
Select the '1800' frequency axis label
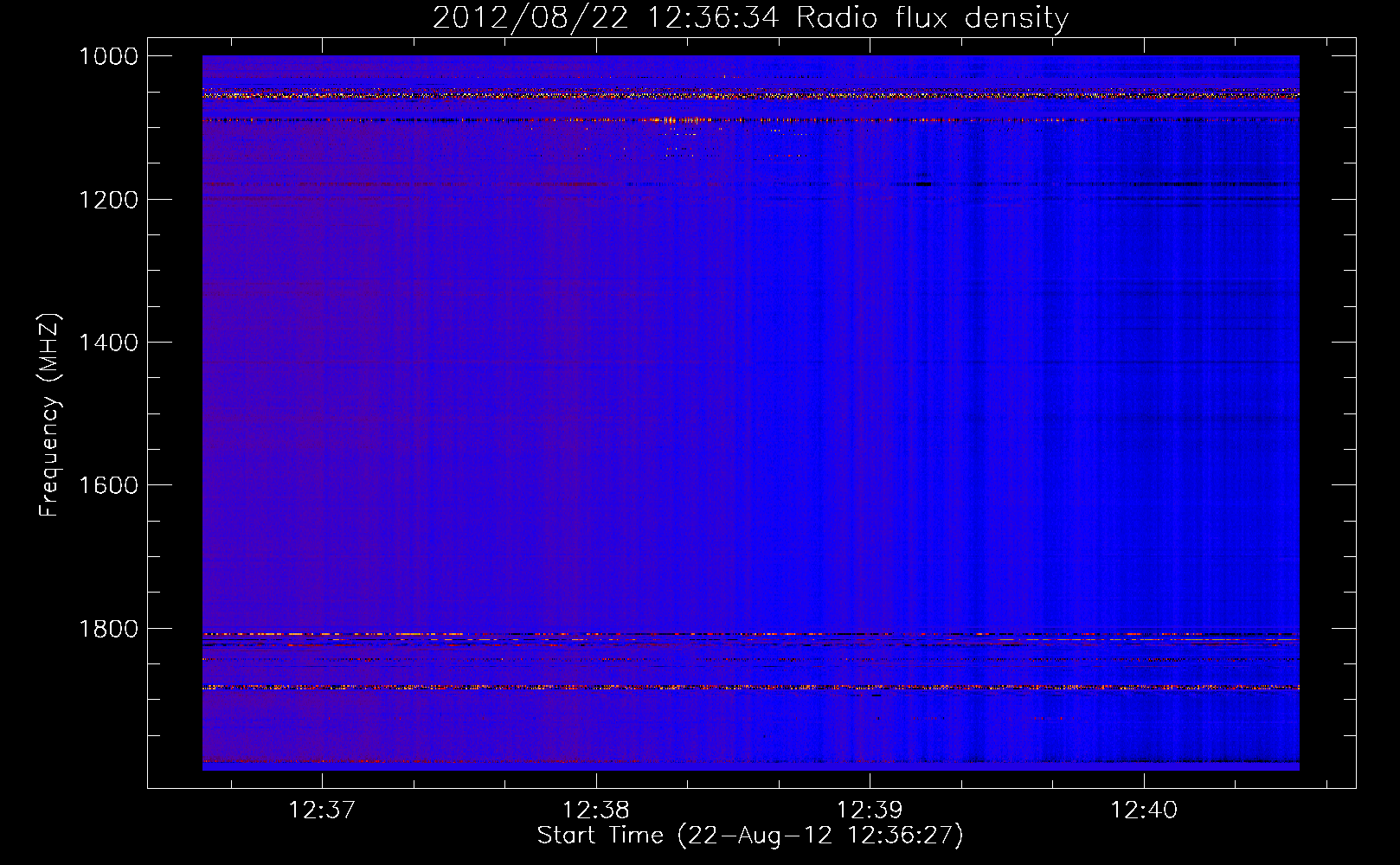(x=108, y=629)
